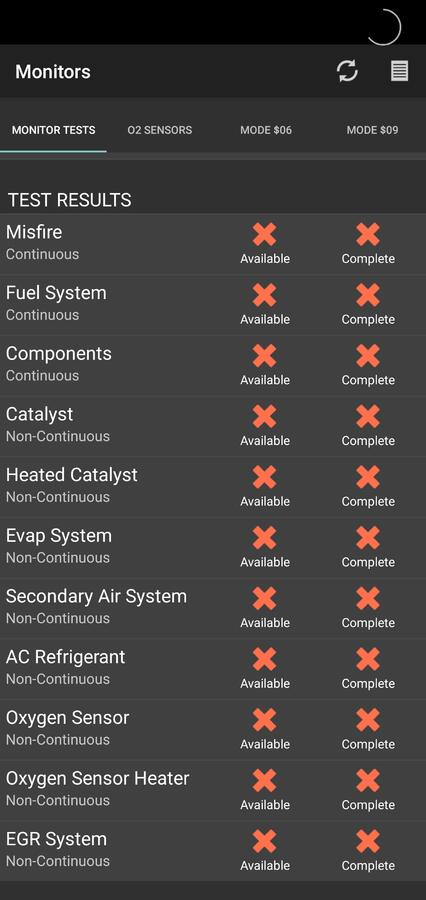This screenshot has height=900, width=426.
Task: Tap the refresh monitors icon
Action: 347,71
